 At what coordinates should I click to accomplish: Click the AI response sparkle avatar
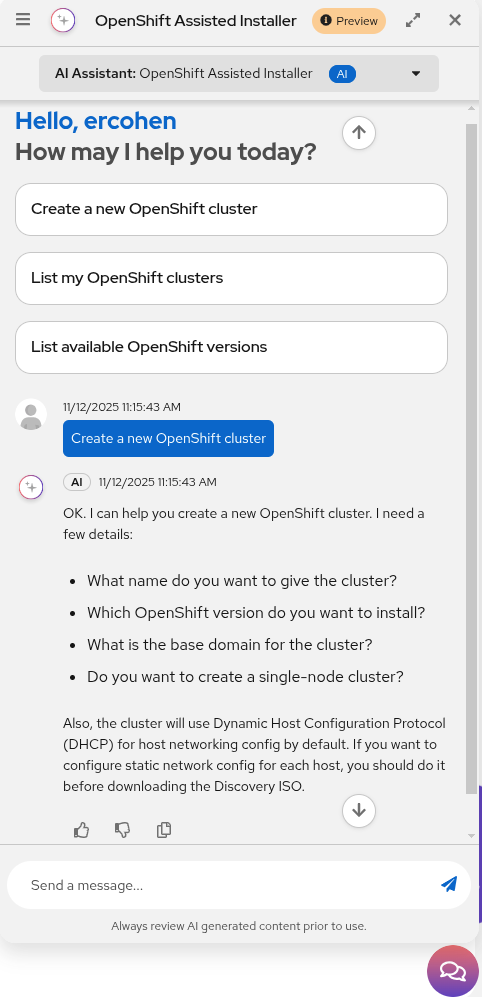coord(31,488)
